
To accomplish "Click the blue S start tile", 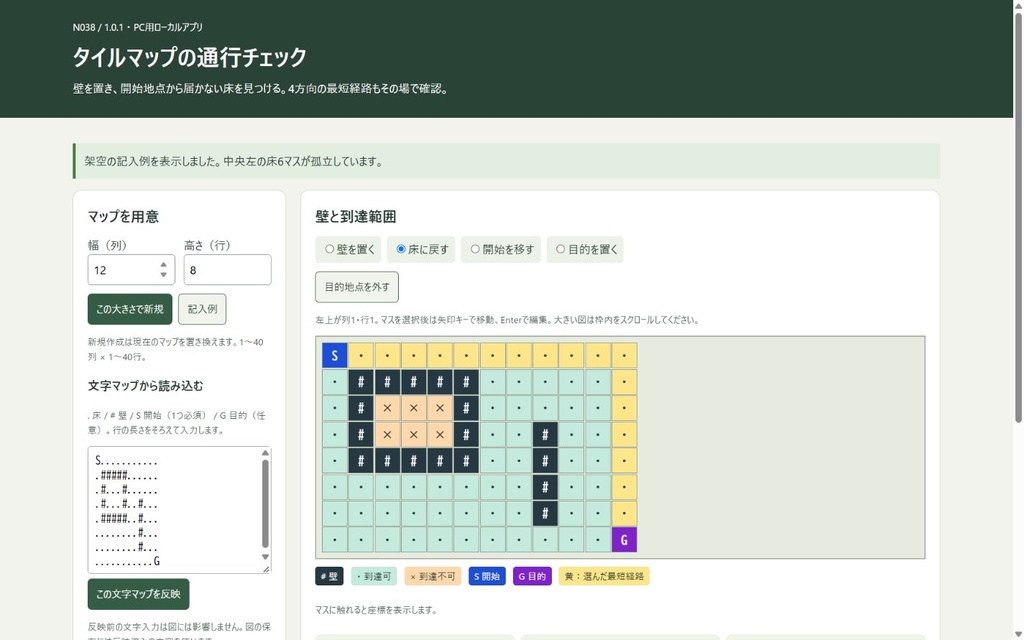I will click(334, 356).
